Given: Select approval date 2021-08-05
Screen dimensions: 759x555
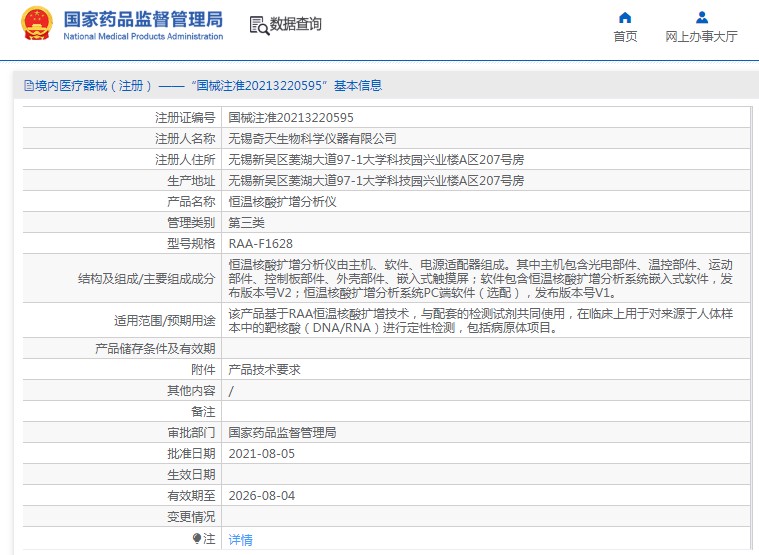Looking at the screenshot, I should coord(261,454).
